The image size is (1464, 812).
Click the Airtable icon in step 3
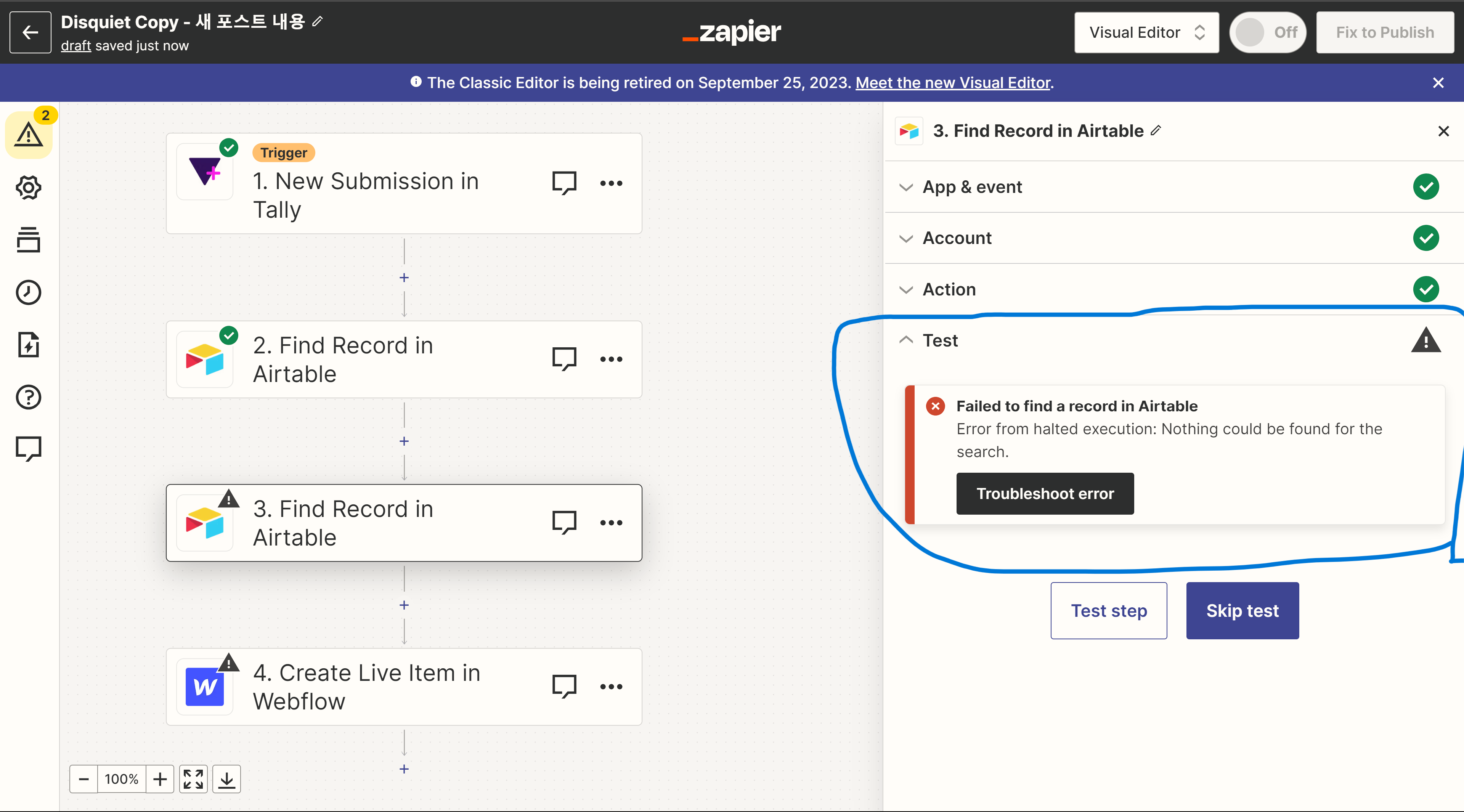(205, 523)
